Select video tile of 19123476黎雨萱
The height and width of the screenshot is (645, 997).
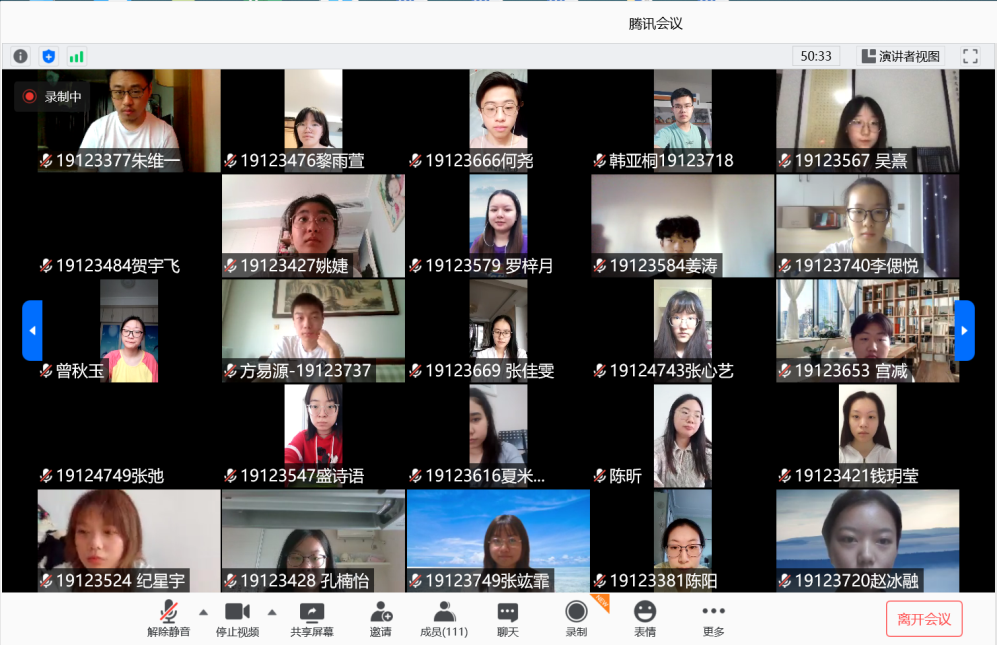click(x=313, y=120)
